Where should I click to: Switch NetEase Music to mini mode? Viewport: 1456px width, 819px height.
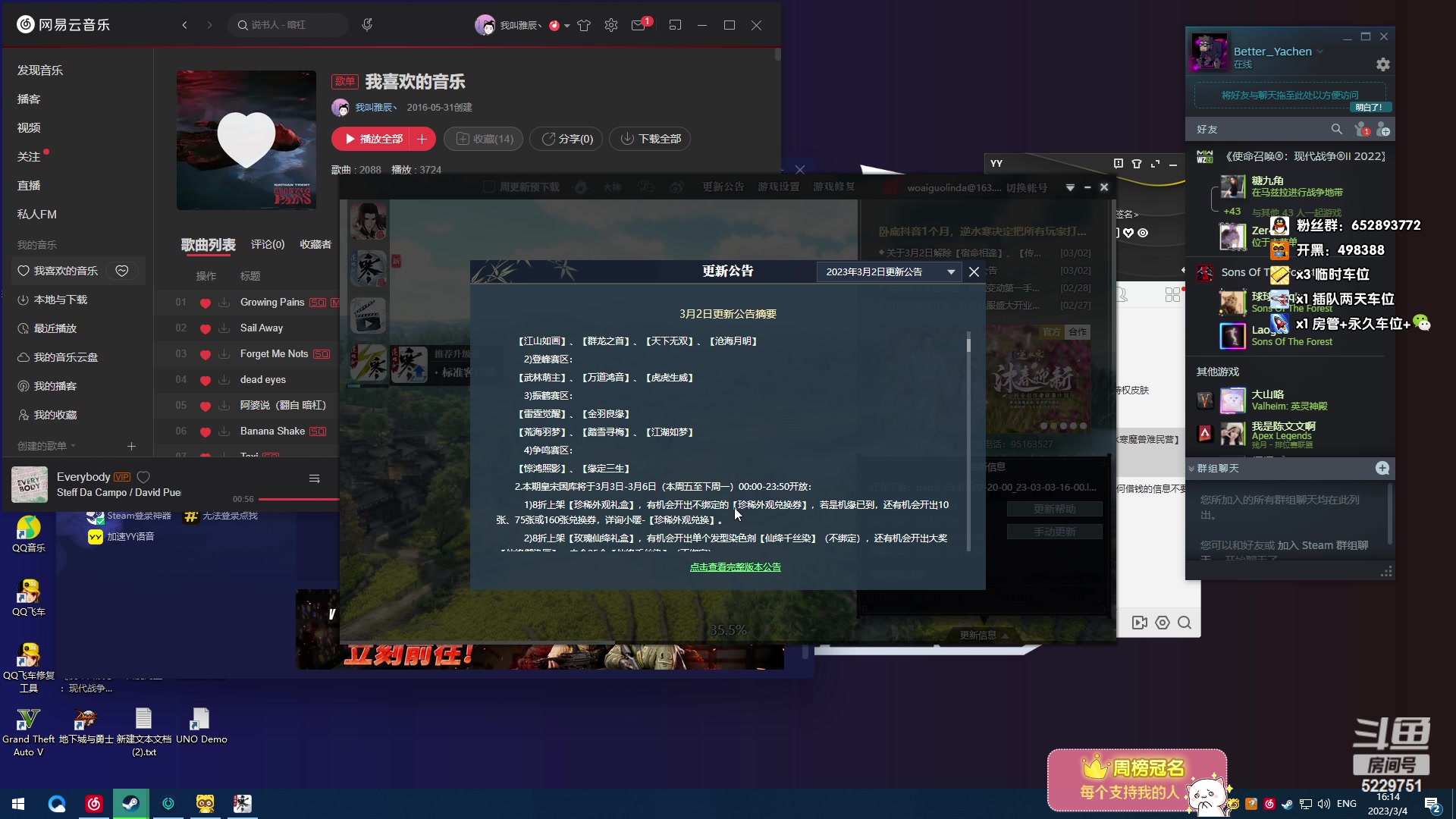675,25
